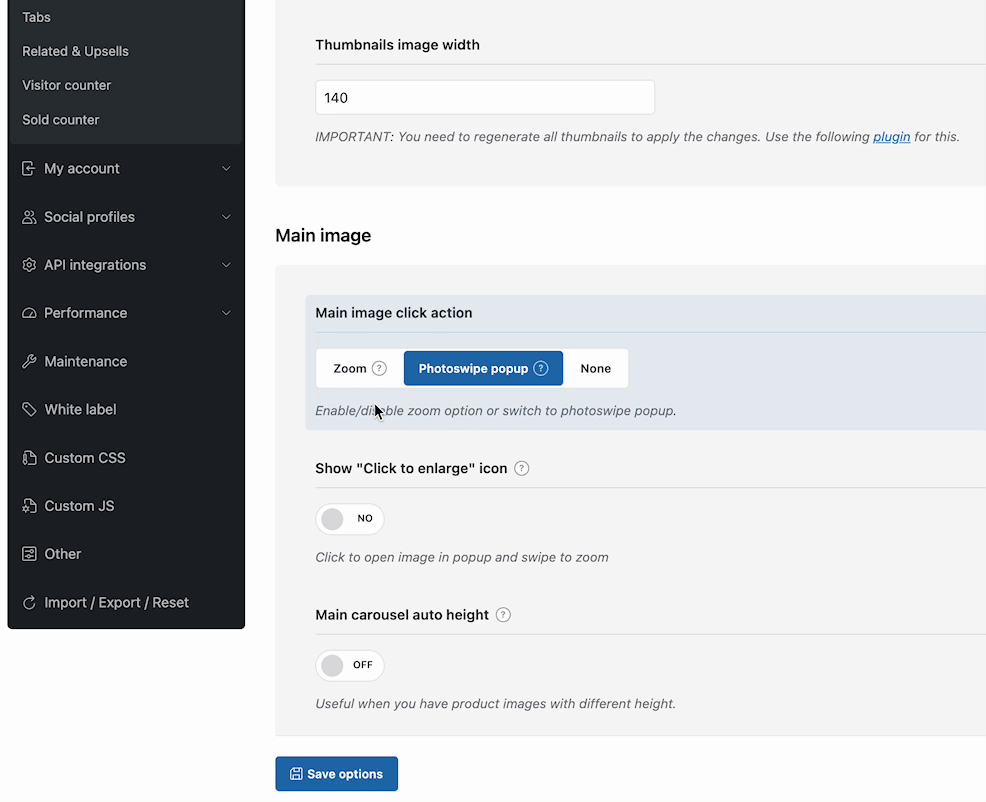986x802 pixels.
Task: Open the regenerate thumbnails plugin link
Action: [891, 136]
